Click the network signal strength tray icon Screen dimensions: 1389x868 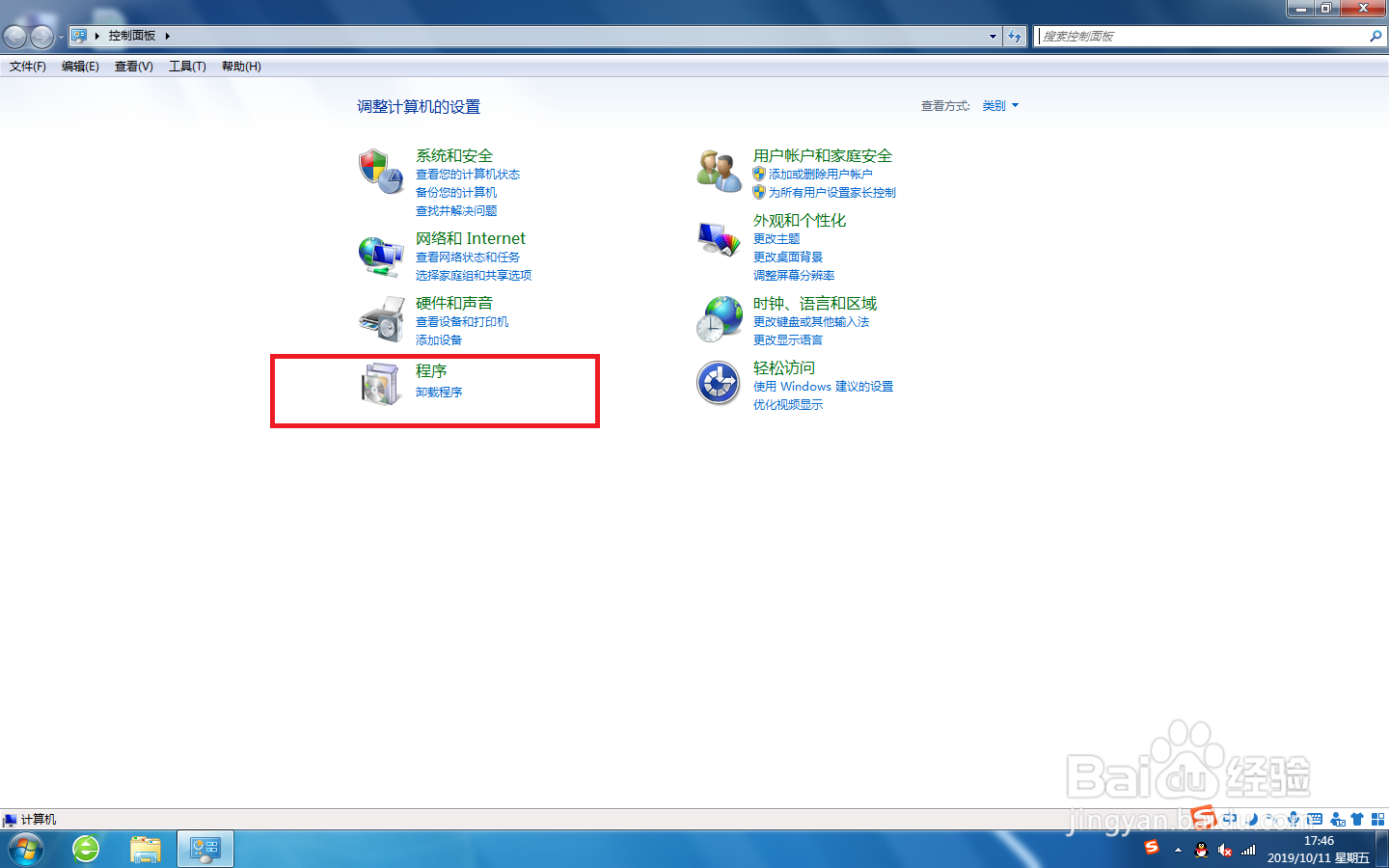[x=1247, y=850]
